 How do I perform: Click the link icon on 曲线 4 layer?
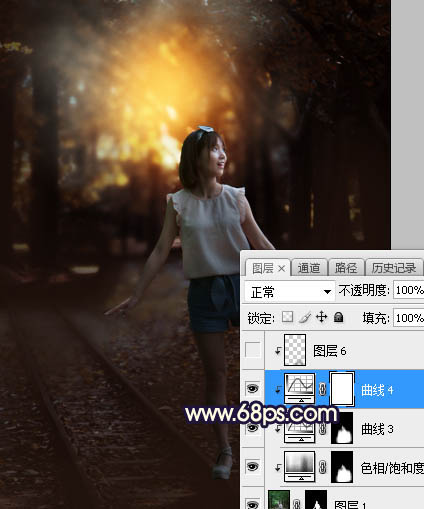click(322, 389)
